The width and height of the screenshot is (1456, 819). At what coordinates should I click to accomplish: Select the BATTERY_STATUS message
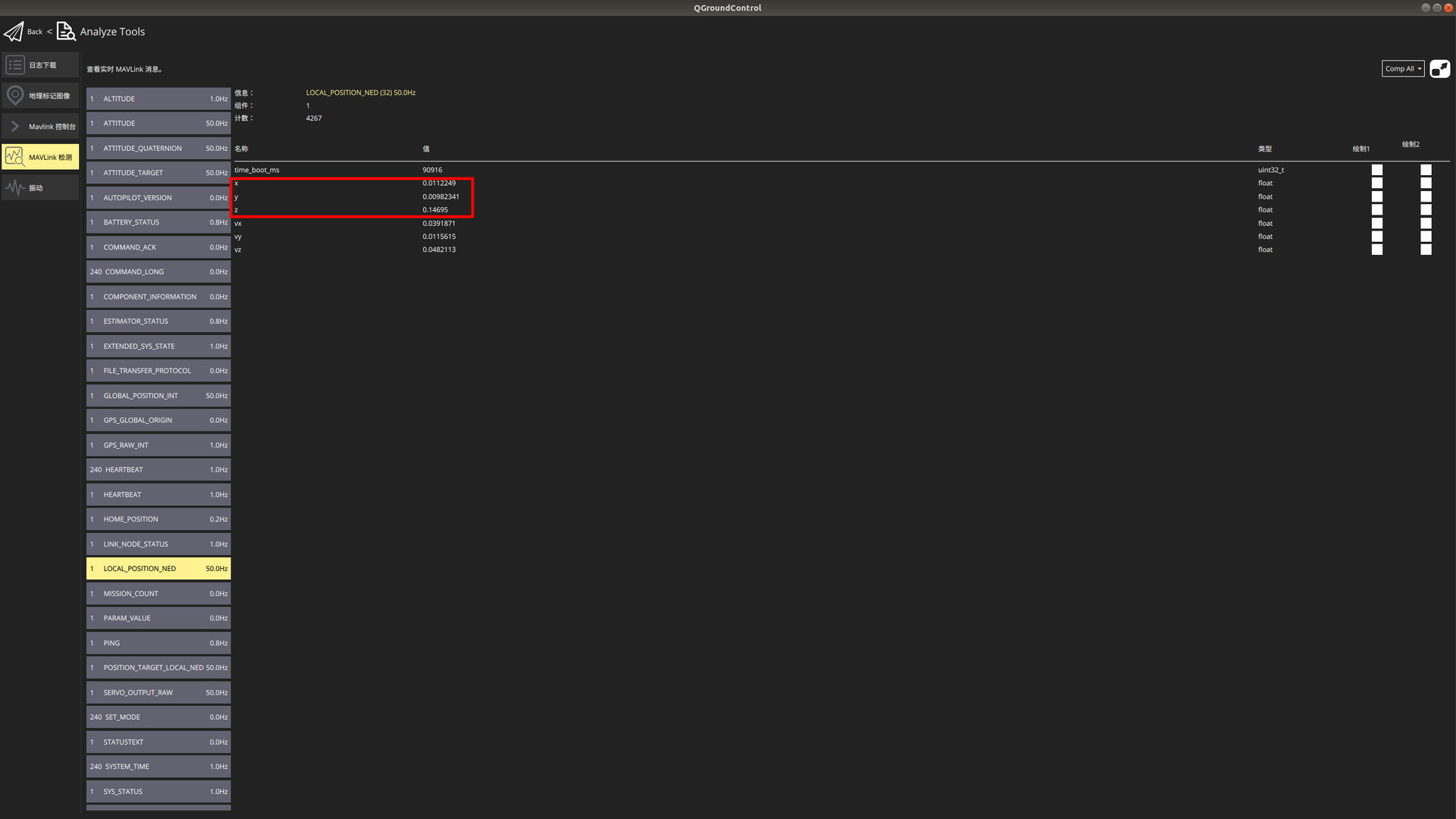pyautogui.click(x=158, y=222)
